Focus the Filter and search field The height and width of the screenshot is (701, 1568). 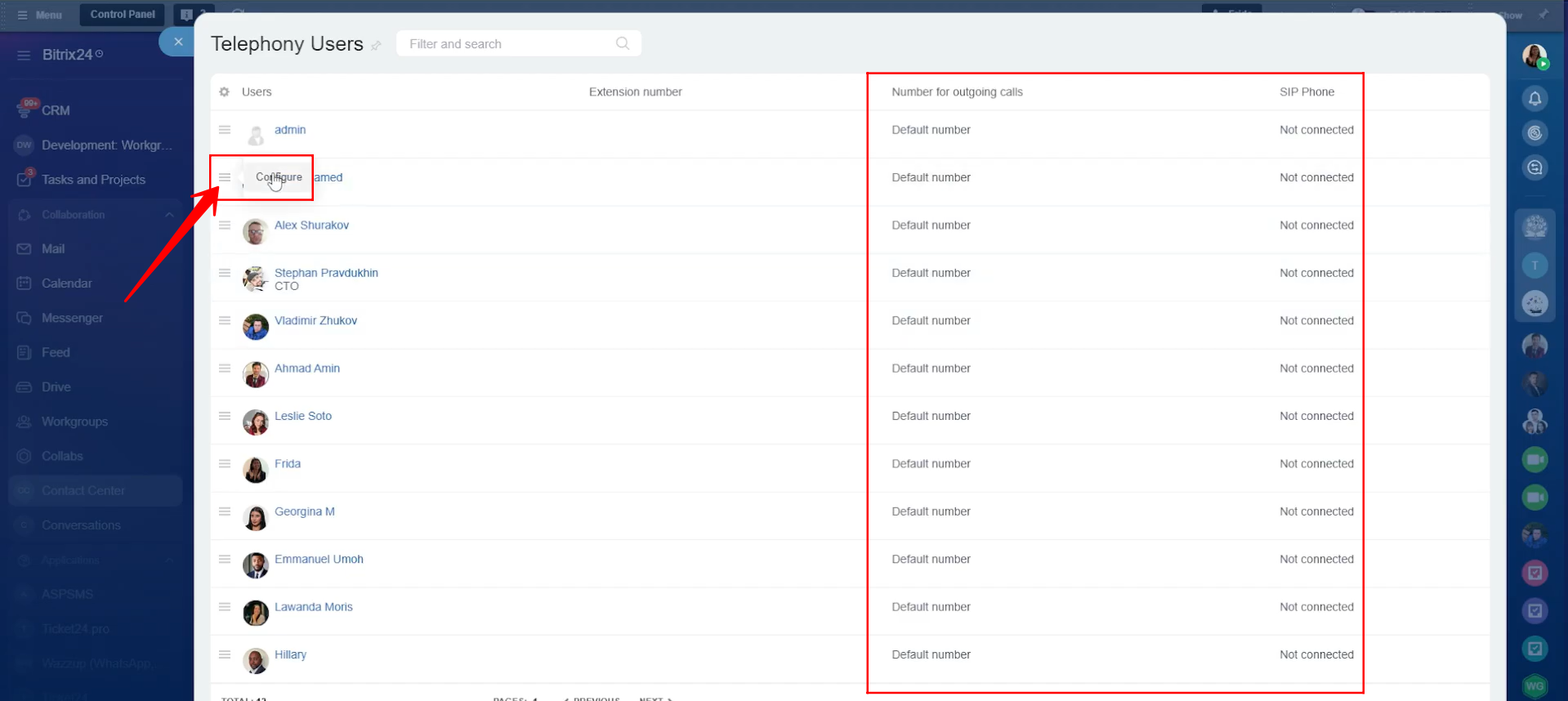[507, 44]
